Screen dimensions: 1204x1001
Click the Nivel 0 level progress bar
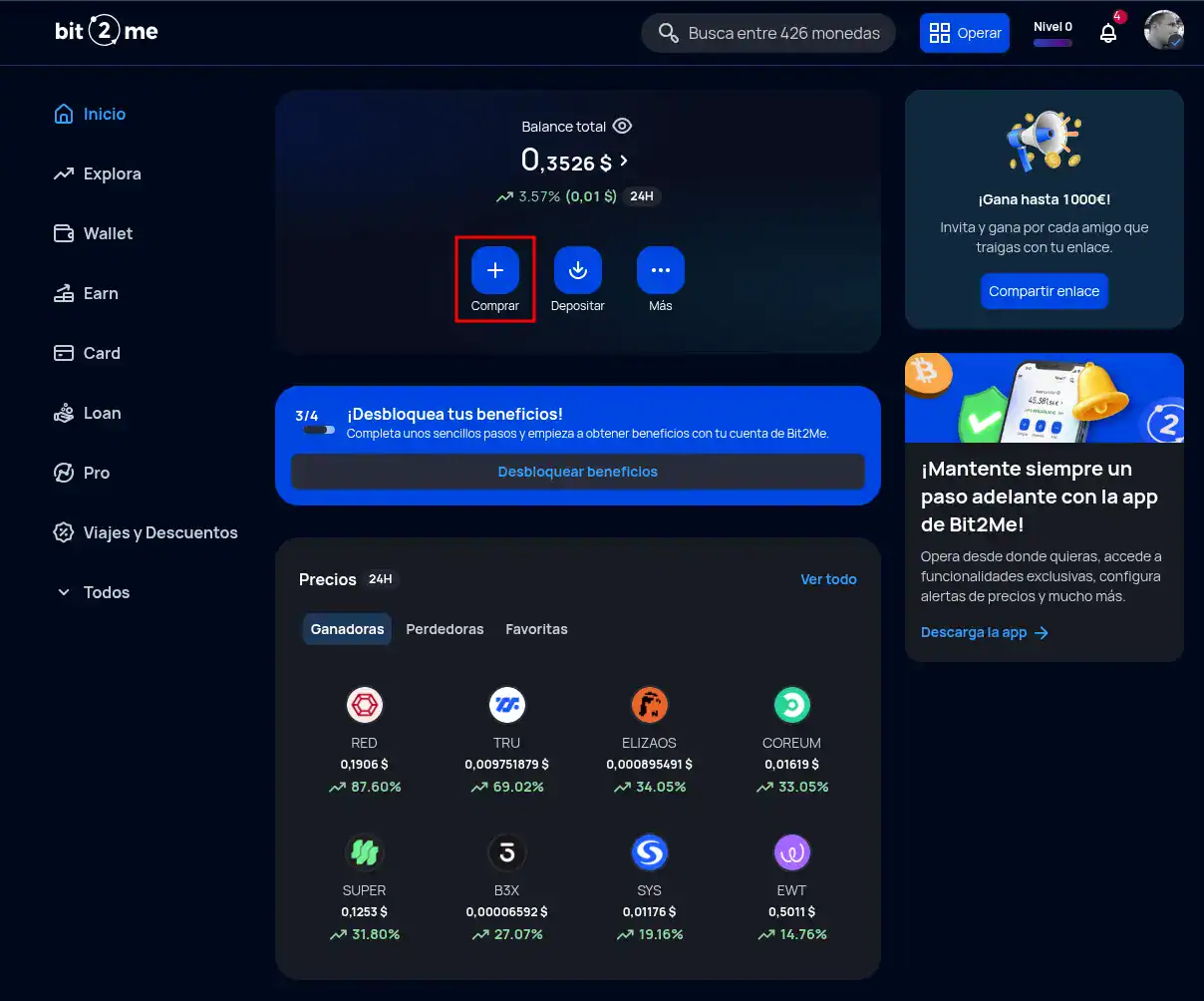point(1053,43)
